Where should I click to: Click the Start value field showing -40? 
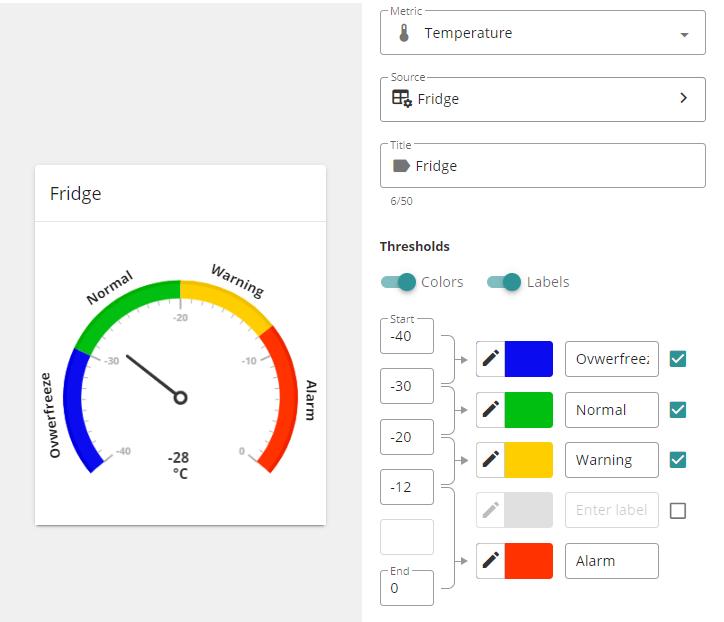(x=407, y=336)
